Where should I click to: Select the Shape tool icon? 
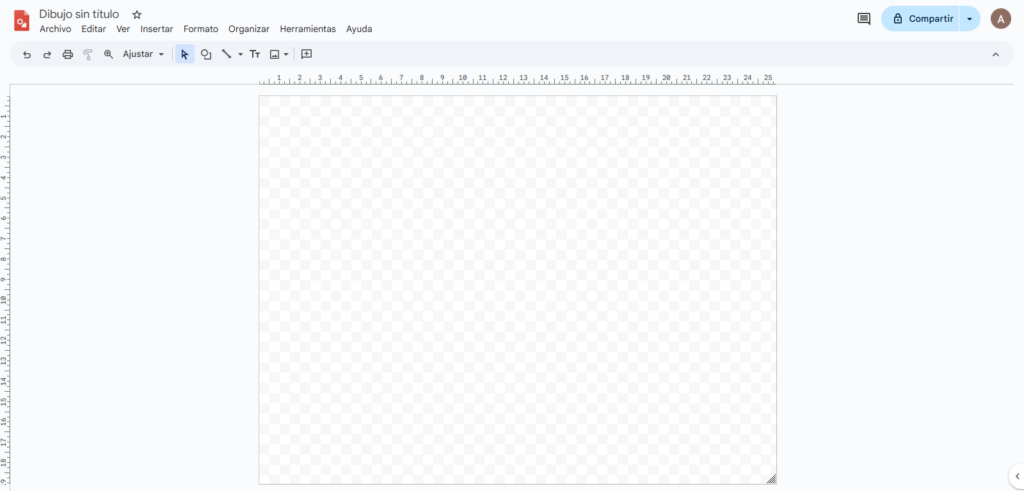[x=206, y=54]
